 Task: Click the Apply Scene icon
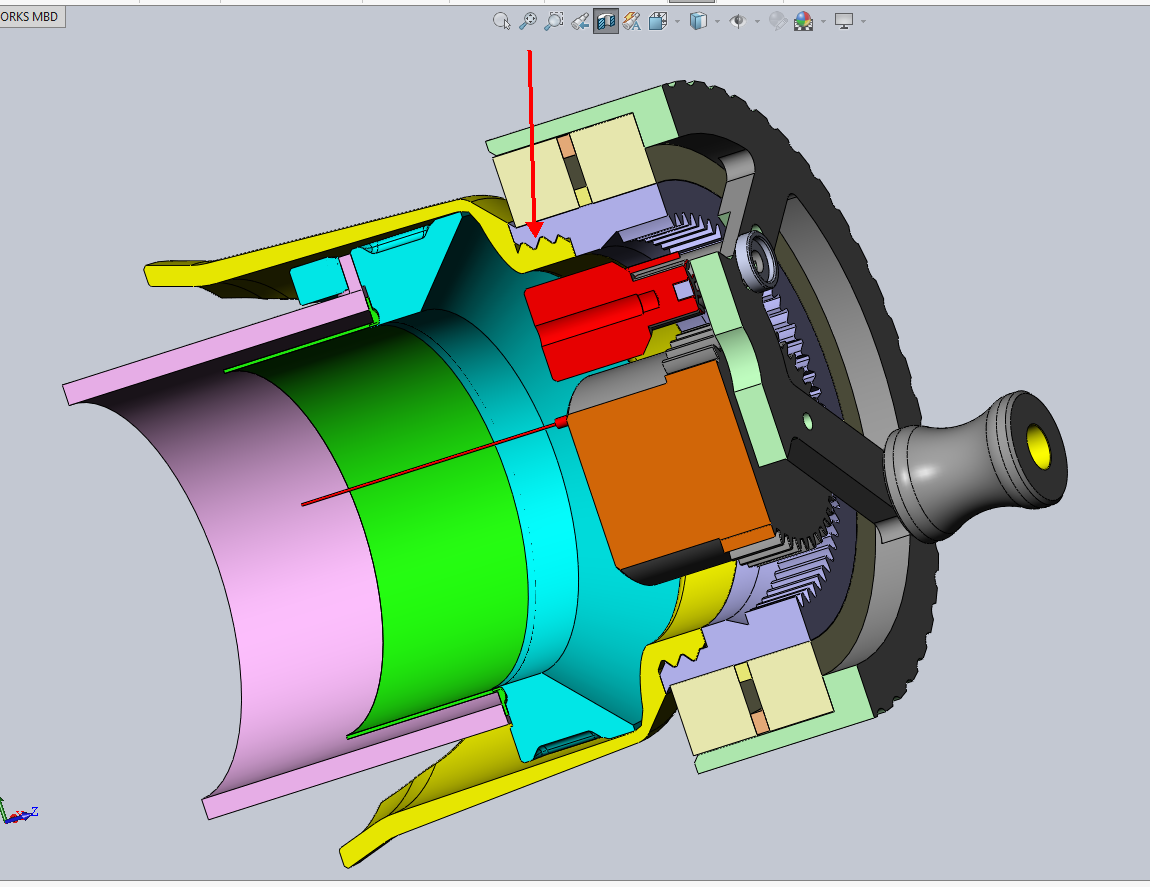point(804,21)
